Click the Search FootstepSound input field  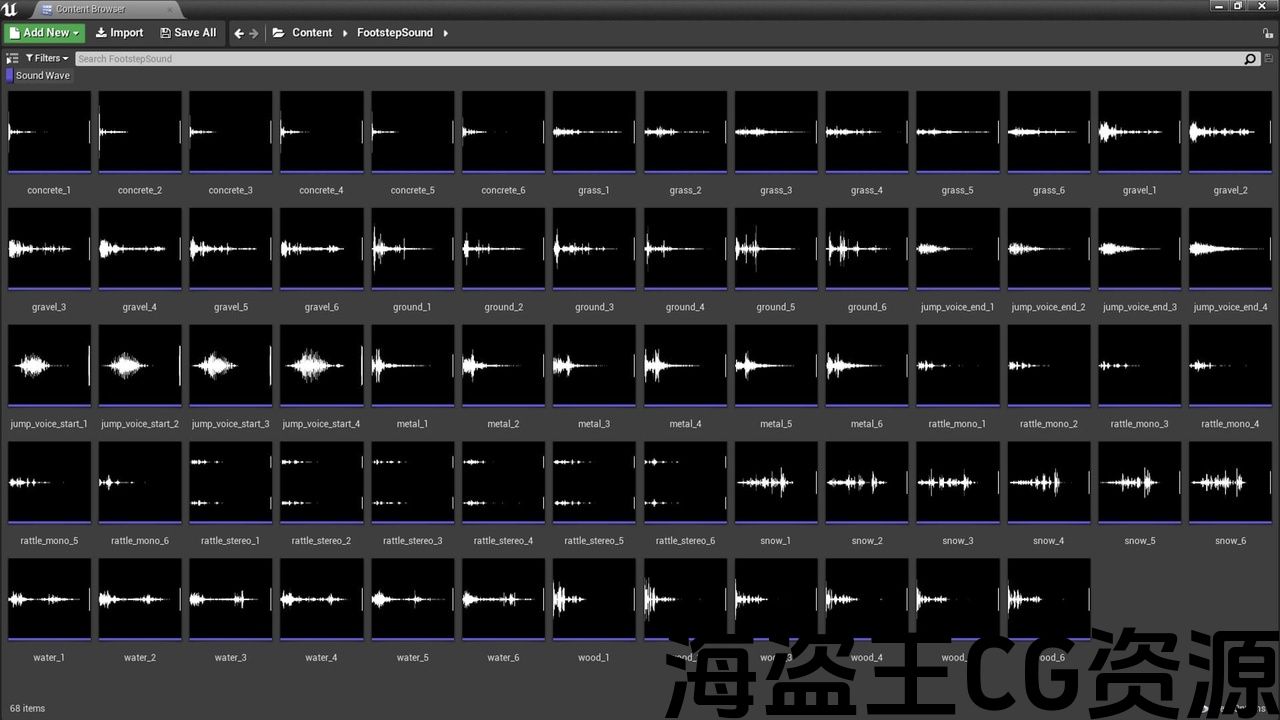(x=650, y=59)
